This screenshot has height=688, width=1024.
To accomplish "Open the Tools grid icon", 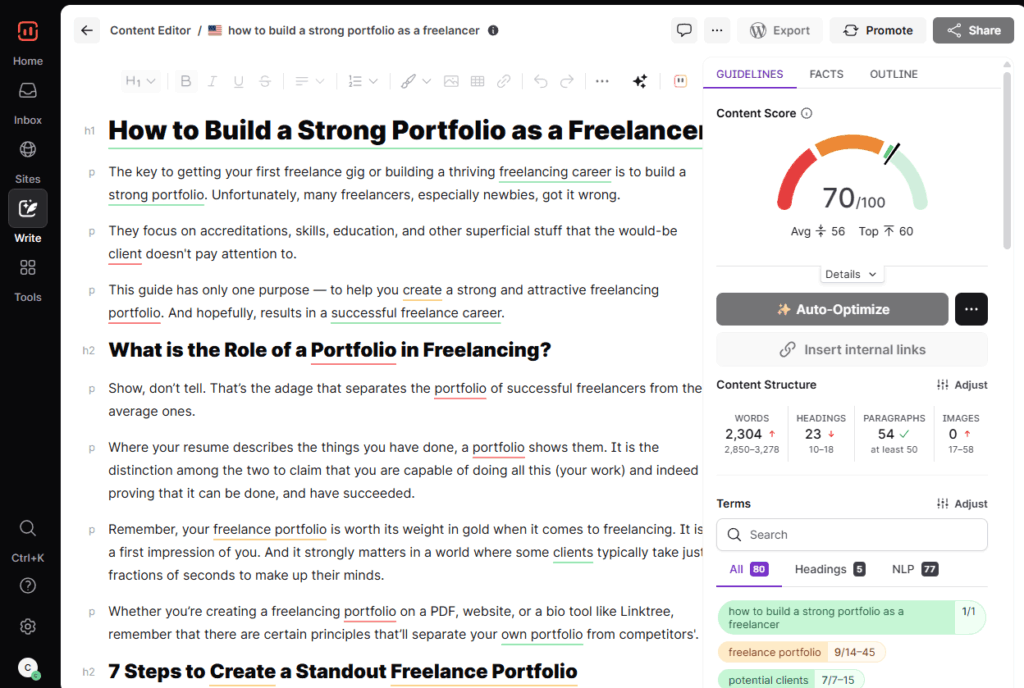I will pos(27,268).
